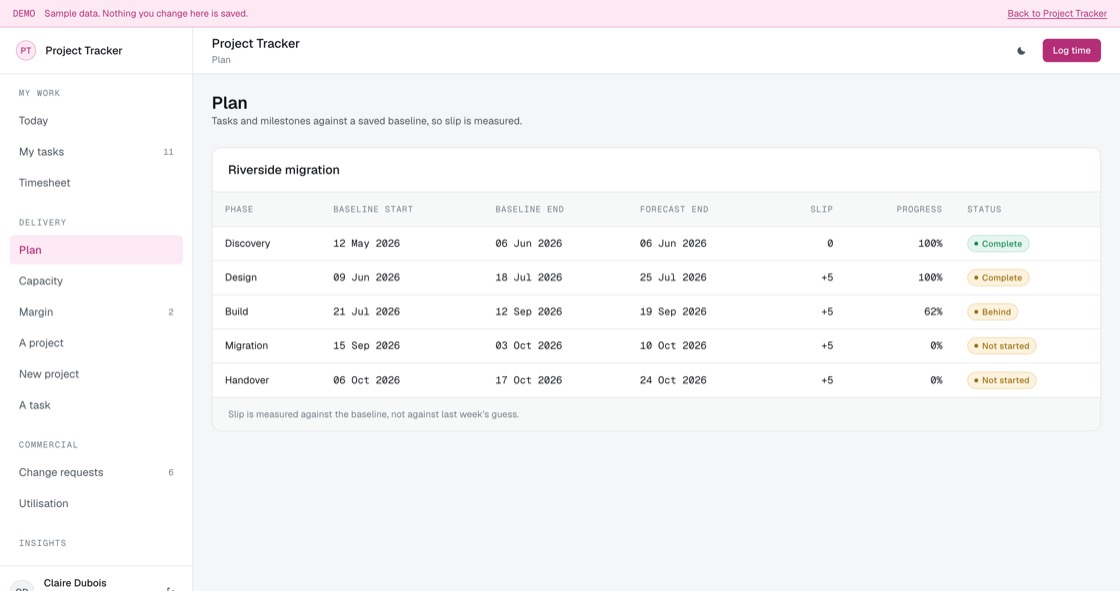The image size is (1120, 591).
Task: Go to My tasks
Action: (96, 152)
